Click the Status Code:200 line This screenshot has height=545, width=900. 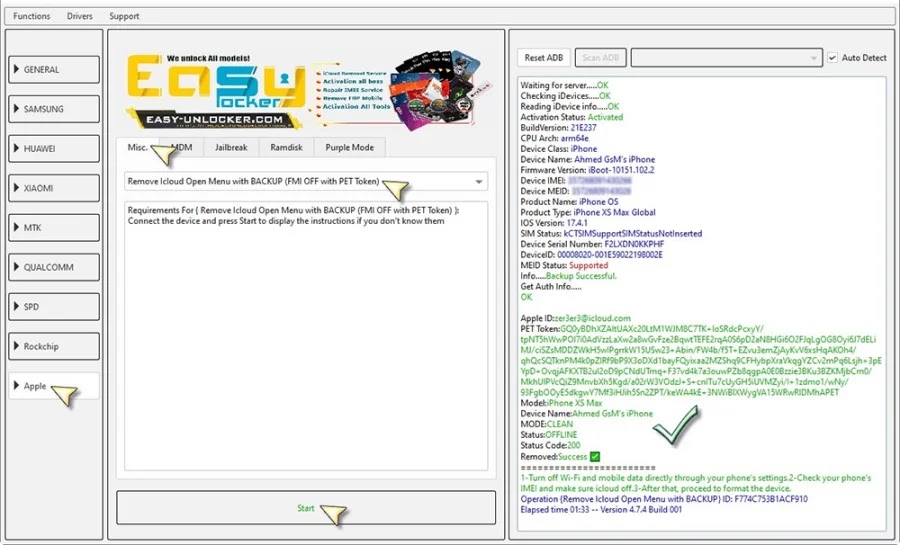tap(550, 445)
